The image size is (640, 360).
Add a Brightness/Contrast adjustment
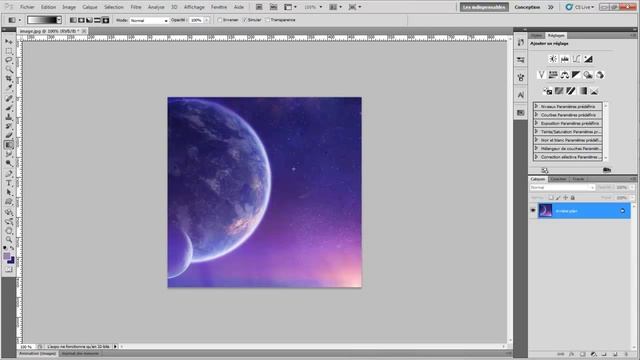pyautogui.click(x=553, y=59)
